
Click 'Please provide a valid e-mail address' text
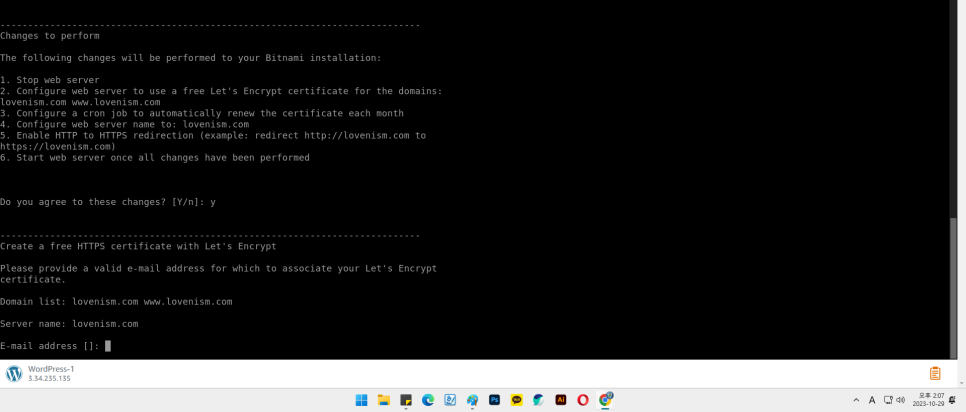219,269
